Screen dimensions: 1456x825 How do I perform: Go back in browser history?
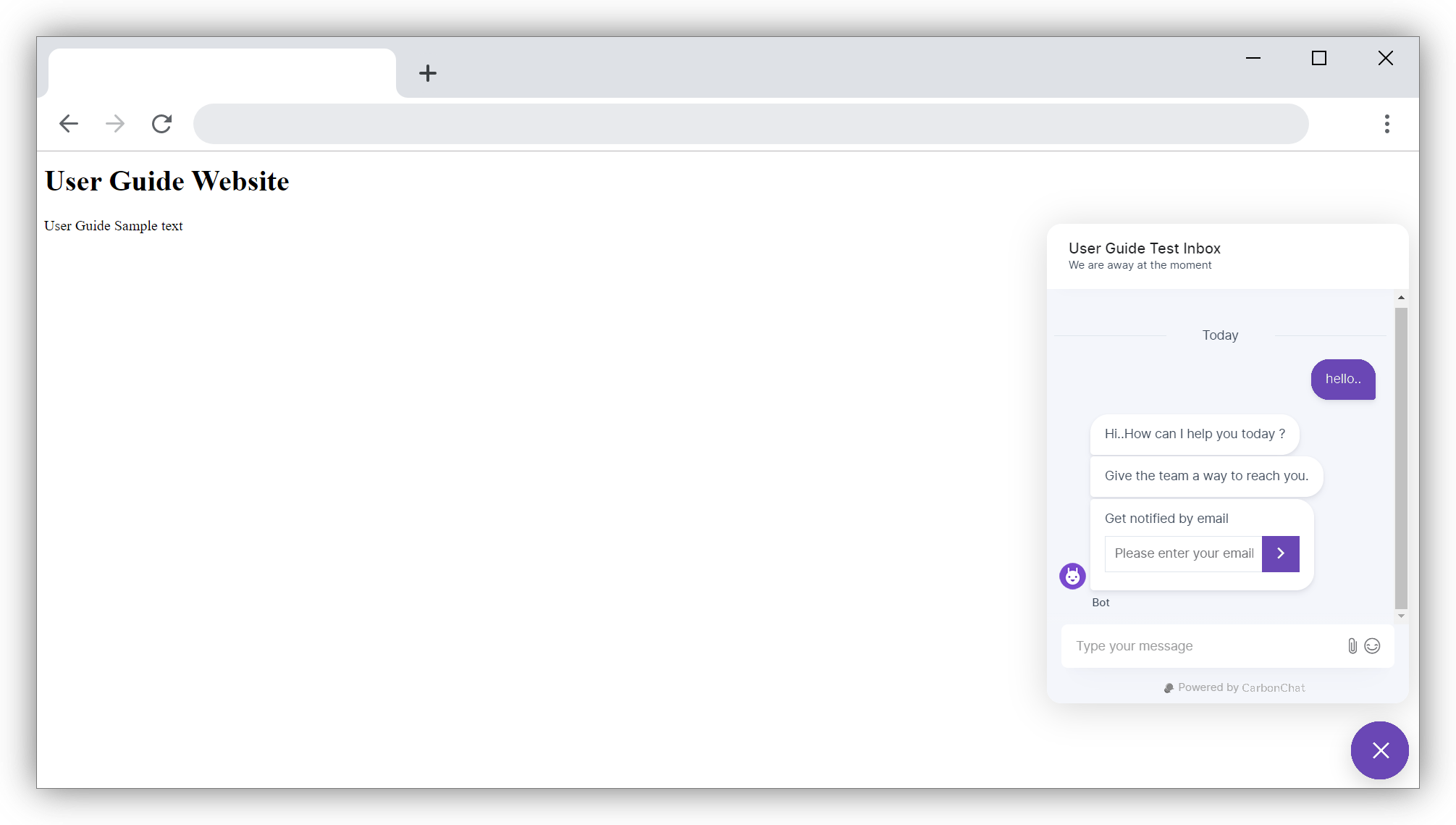(69, 124)
